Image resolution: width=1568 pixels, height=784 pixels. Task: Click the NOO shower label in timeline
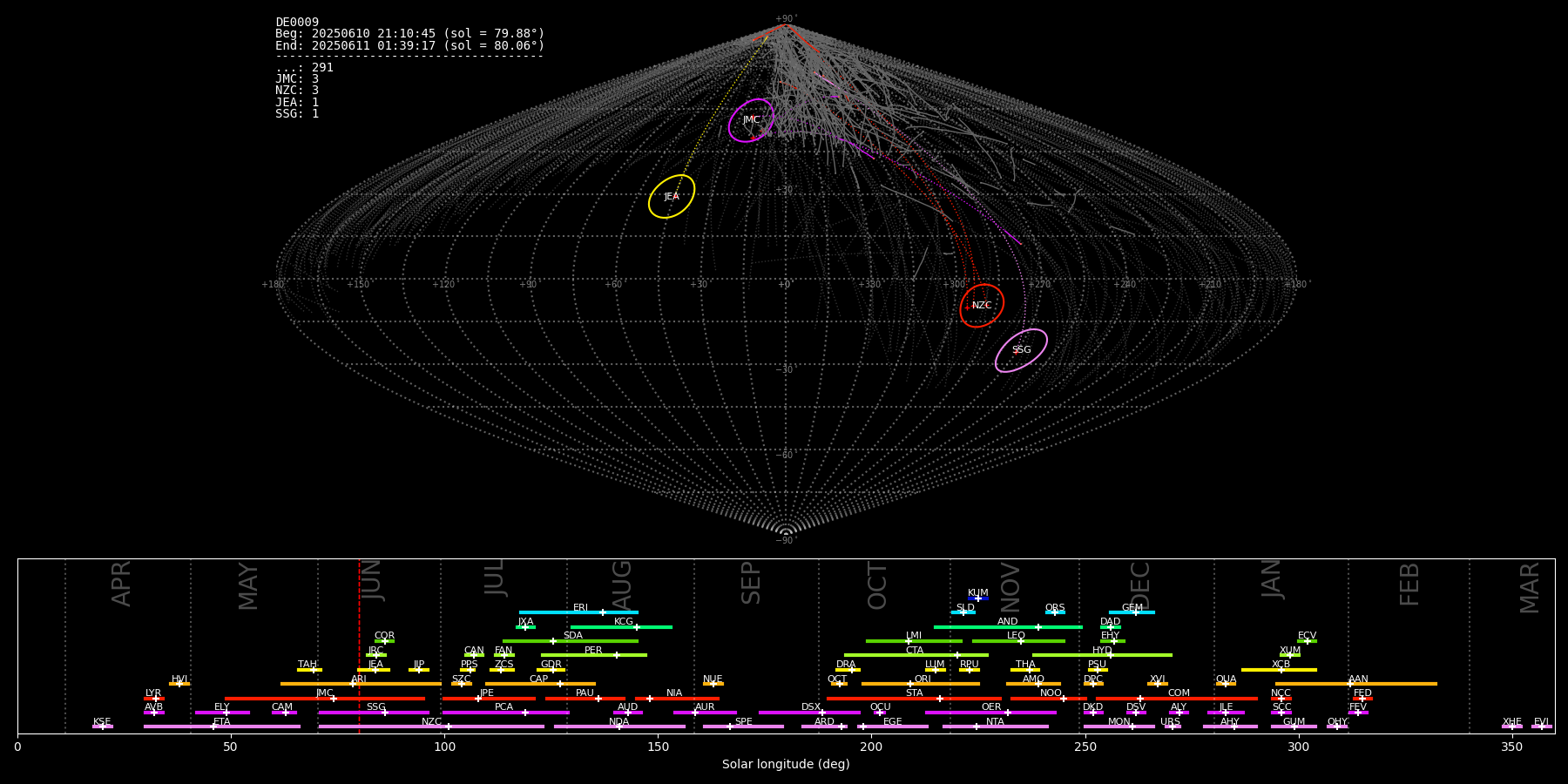coord(1051,693)
